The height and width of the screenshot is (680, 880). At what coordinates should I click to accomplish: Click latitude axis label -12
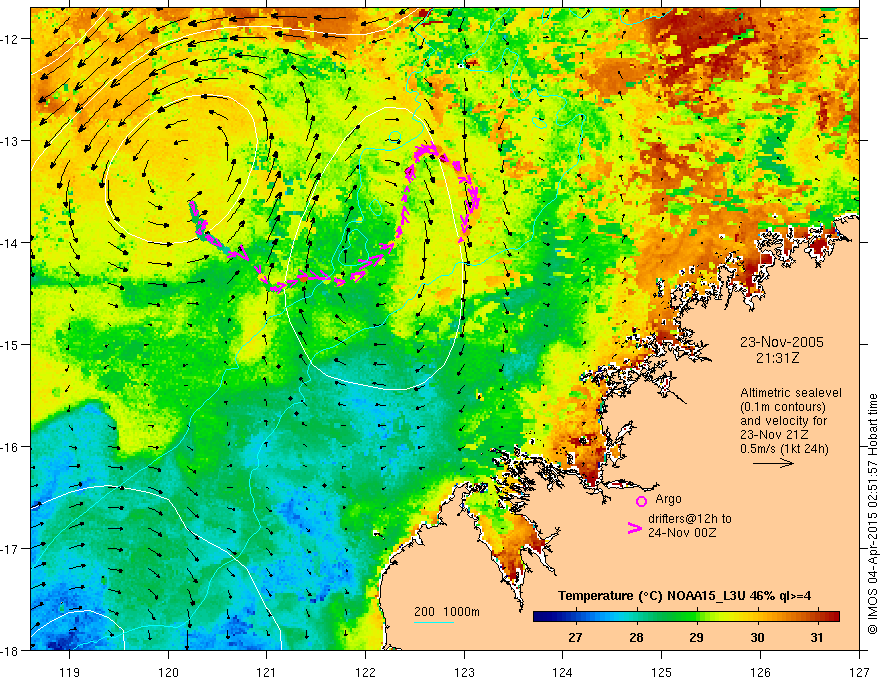point(11,39)
